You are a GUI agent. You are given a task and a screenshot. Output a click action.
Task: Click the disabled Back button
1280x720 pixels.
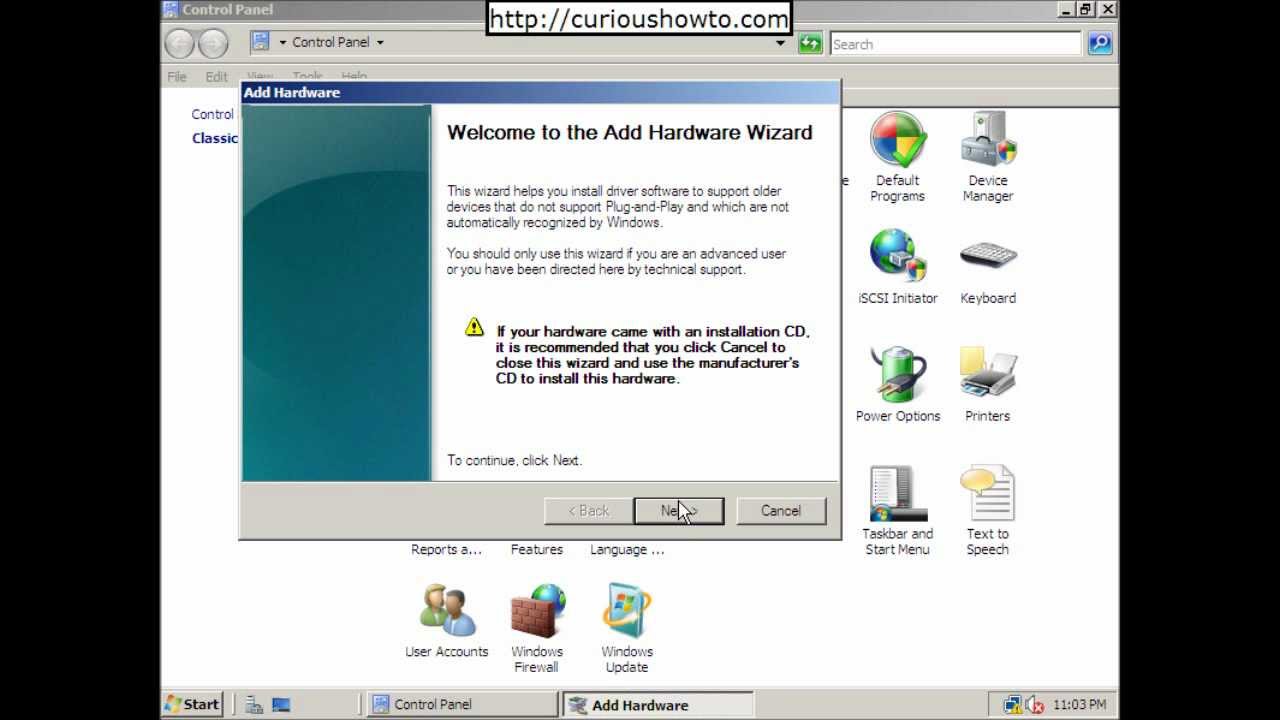click(x=589, y=511)
